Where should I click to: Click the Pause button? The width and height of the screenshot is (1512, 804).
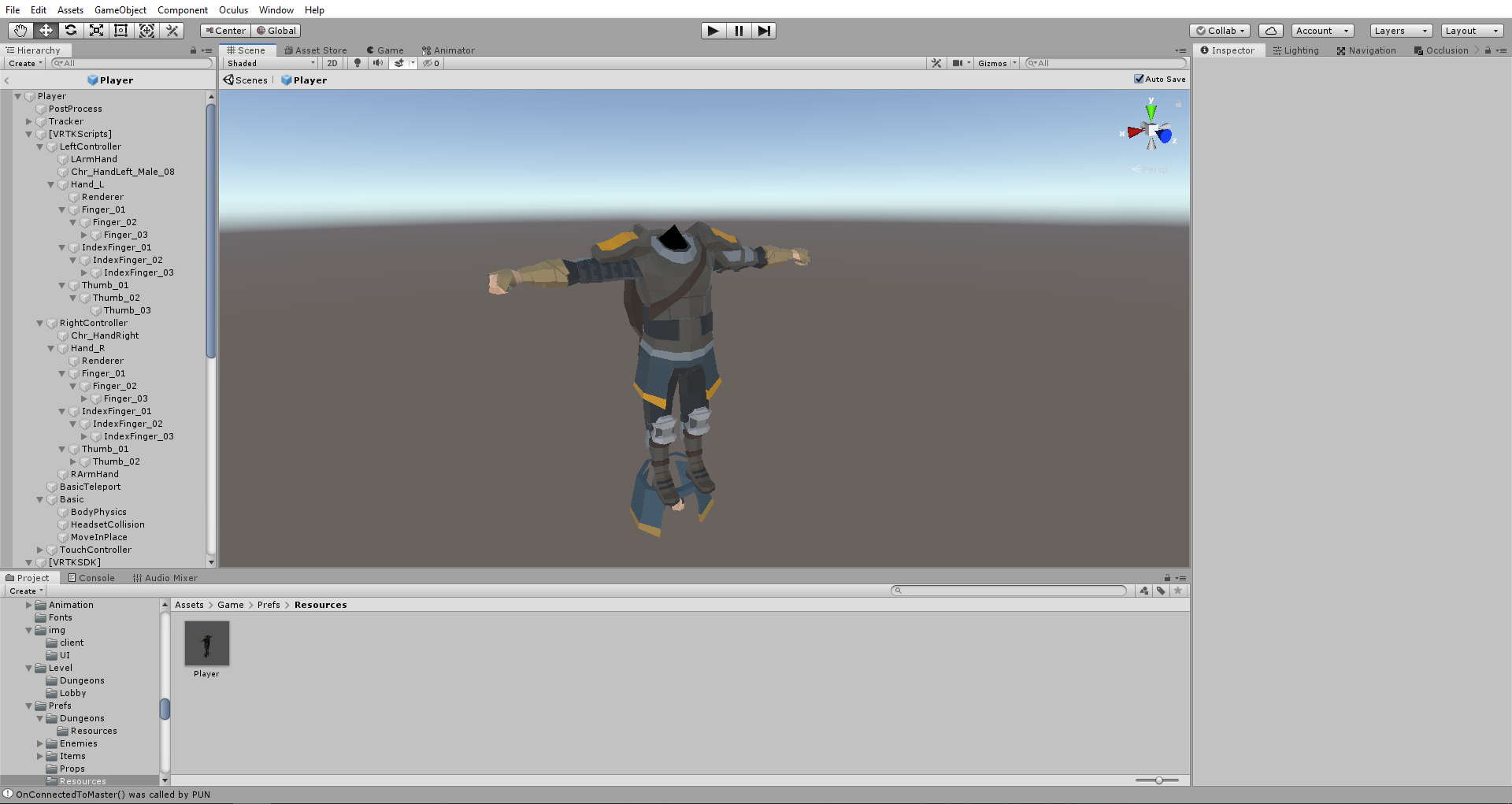pos(739,31)
